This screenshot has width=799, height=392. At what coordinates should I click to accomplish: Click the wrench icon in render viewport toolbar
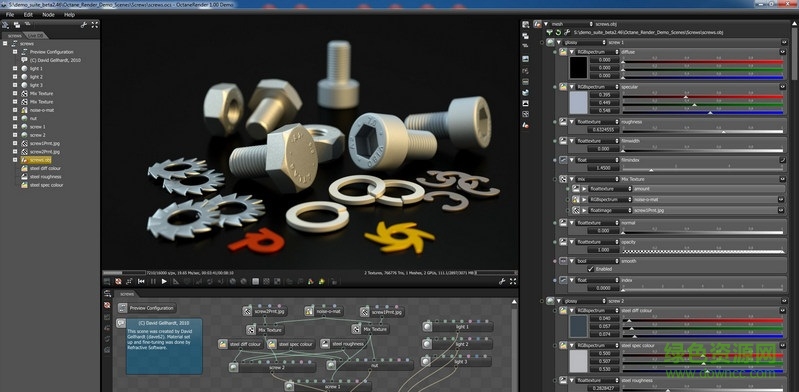pyautogui.click(x=502, y=281)
